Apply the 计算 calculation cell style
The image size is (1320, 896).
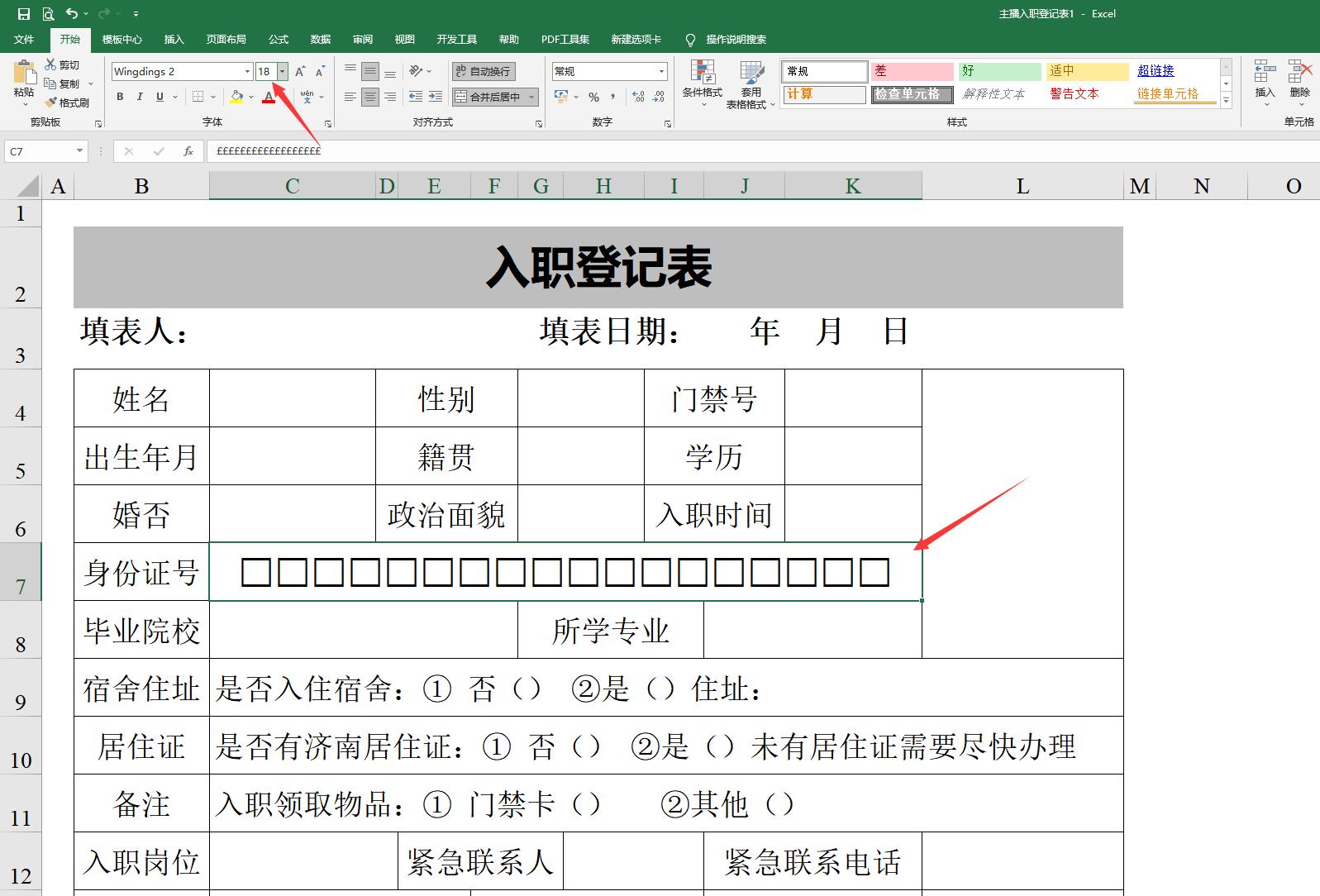[824, 94]
